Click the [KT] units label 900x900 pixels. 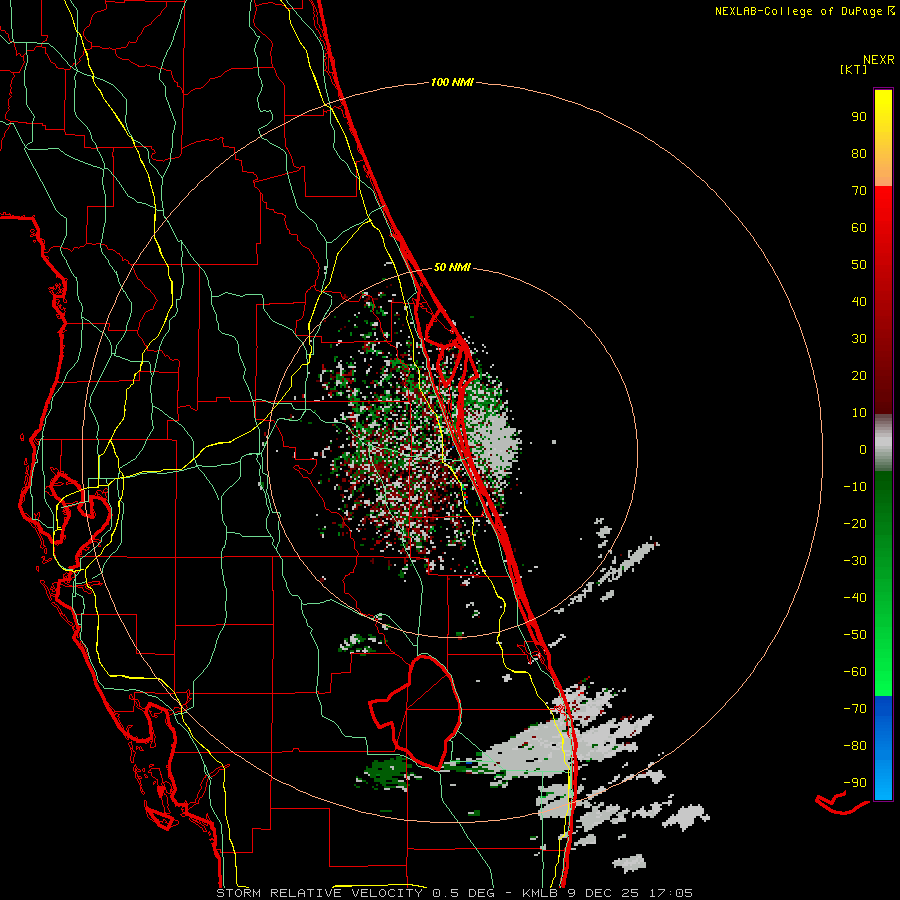pyautogui.click(x=853, y=69)
